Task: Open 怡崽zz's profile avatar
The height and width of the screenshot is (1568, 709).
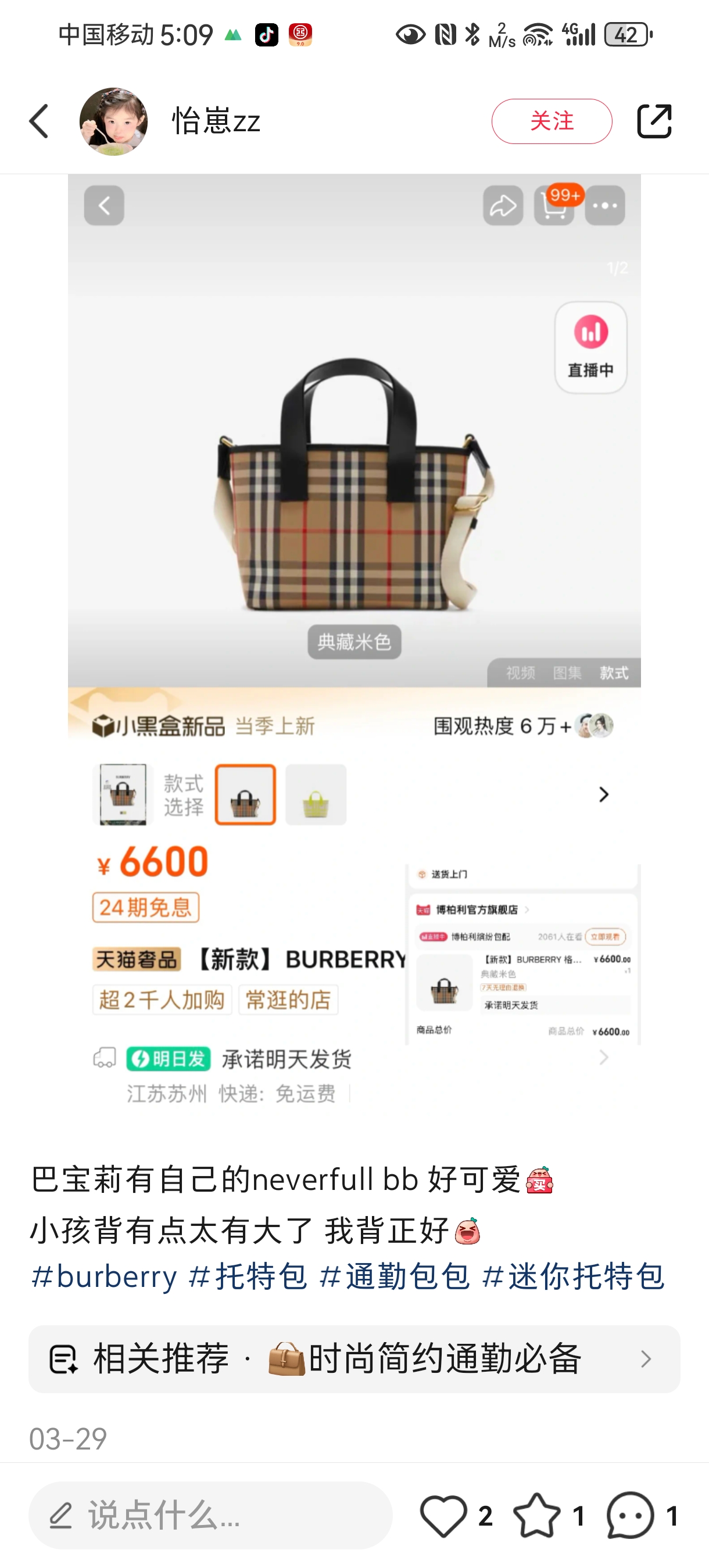Action: (113, 121)
